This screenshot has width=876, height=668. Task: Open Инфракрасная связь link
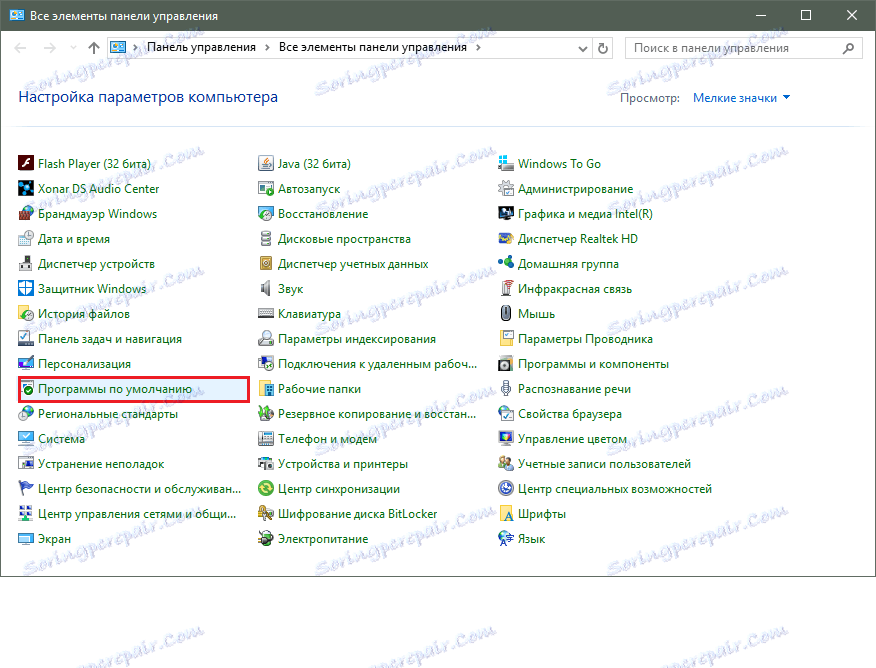point(575,289)
